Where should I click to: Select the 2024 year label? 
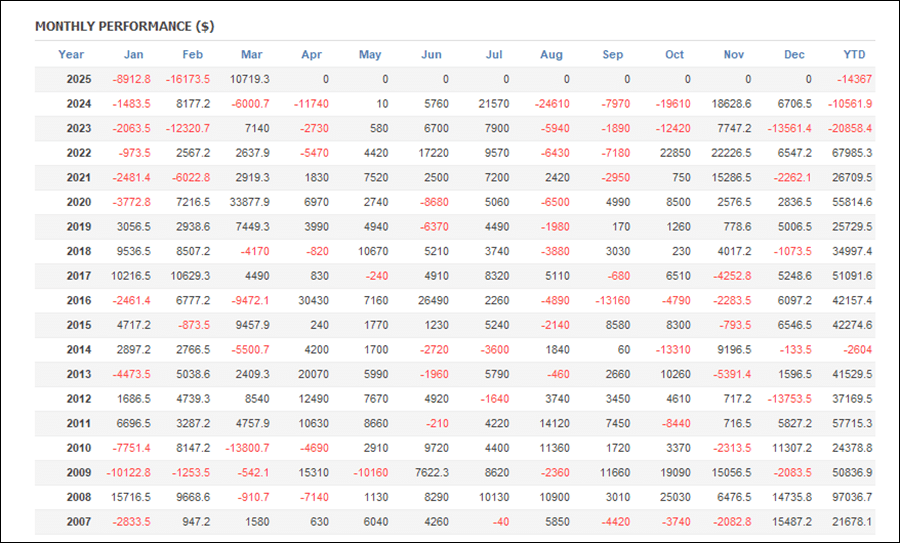(79, 104)
